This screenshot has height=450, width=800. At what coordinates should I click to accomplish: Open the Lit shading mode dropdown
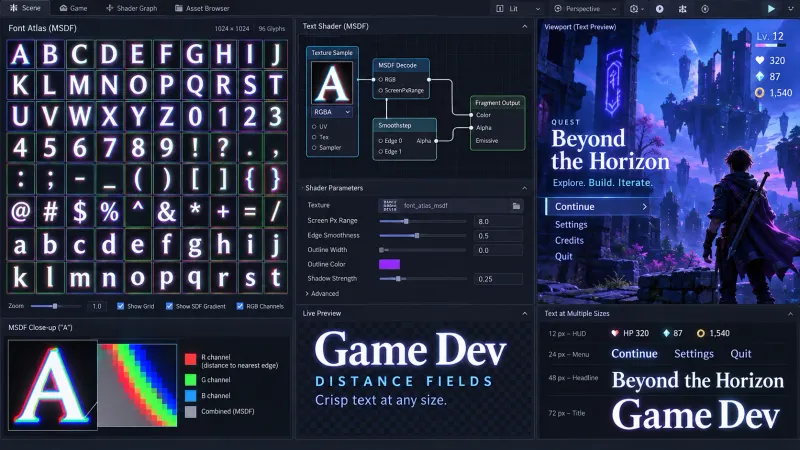point(518,9)
